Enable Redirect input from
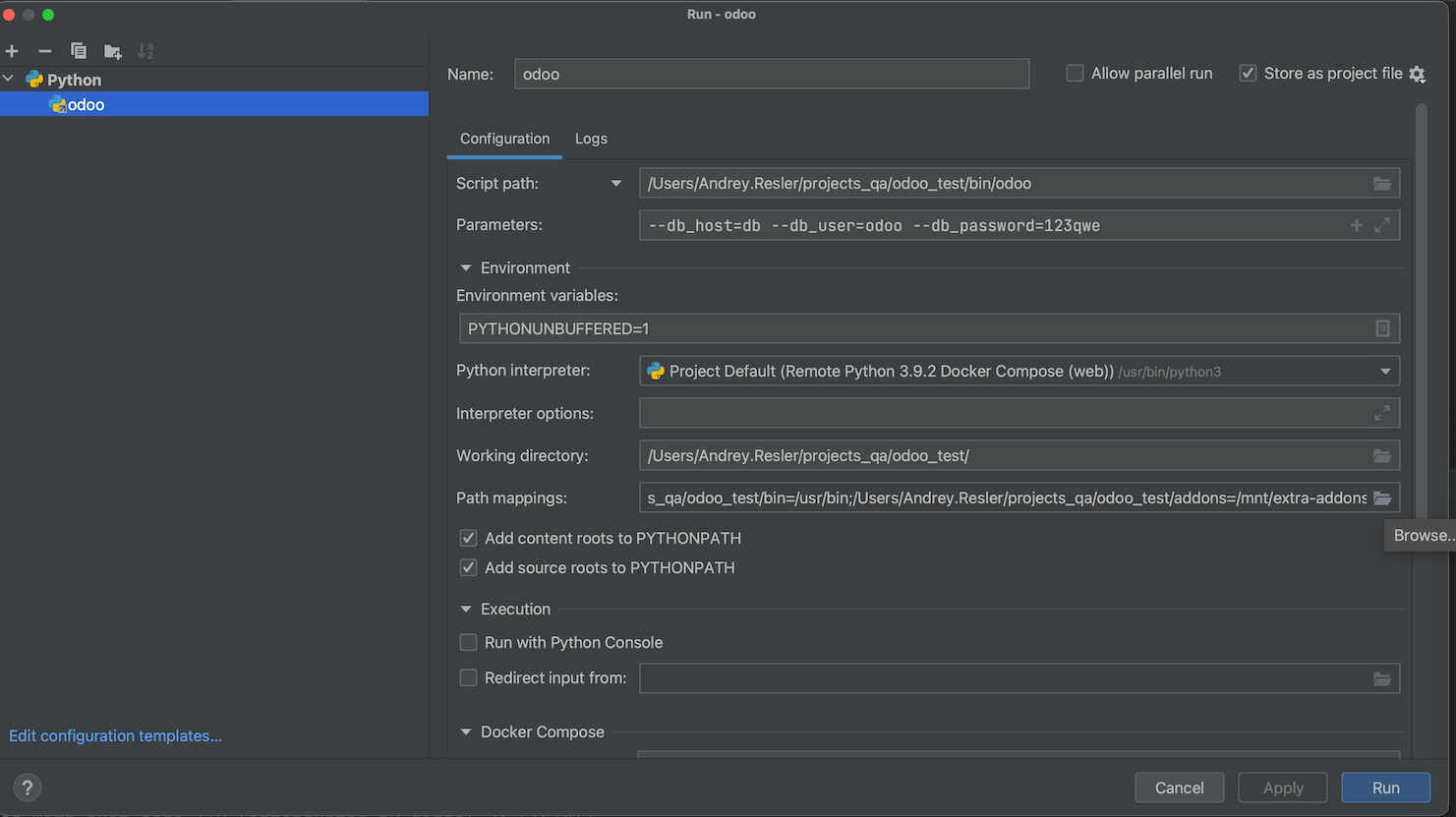The image size is (1456, 817). point(469,677)
